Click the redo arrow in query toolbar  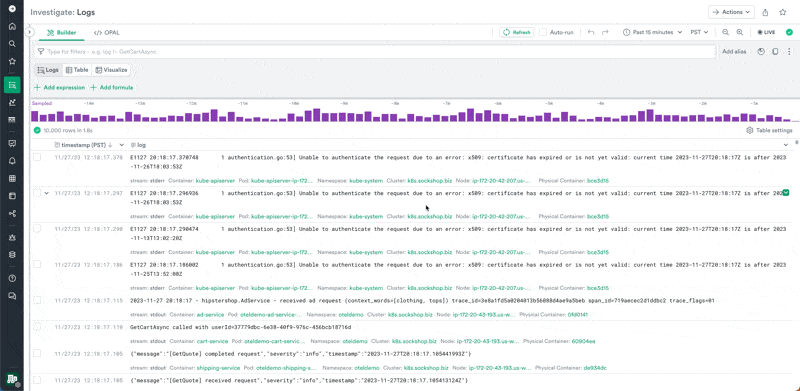pos(605,32)
